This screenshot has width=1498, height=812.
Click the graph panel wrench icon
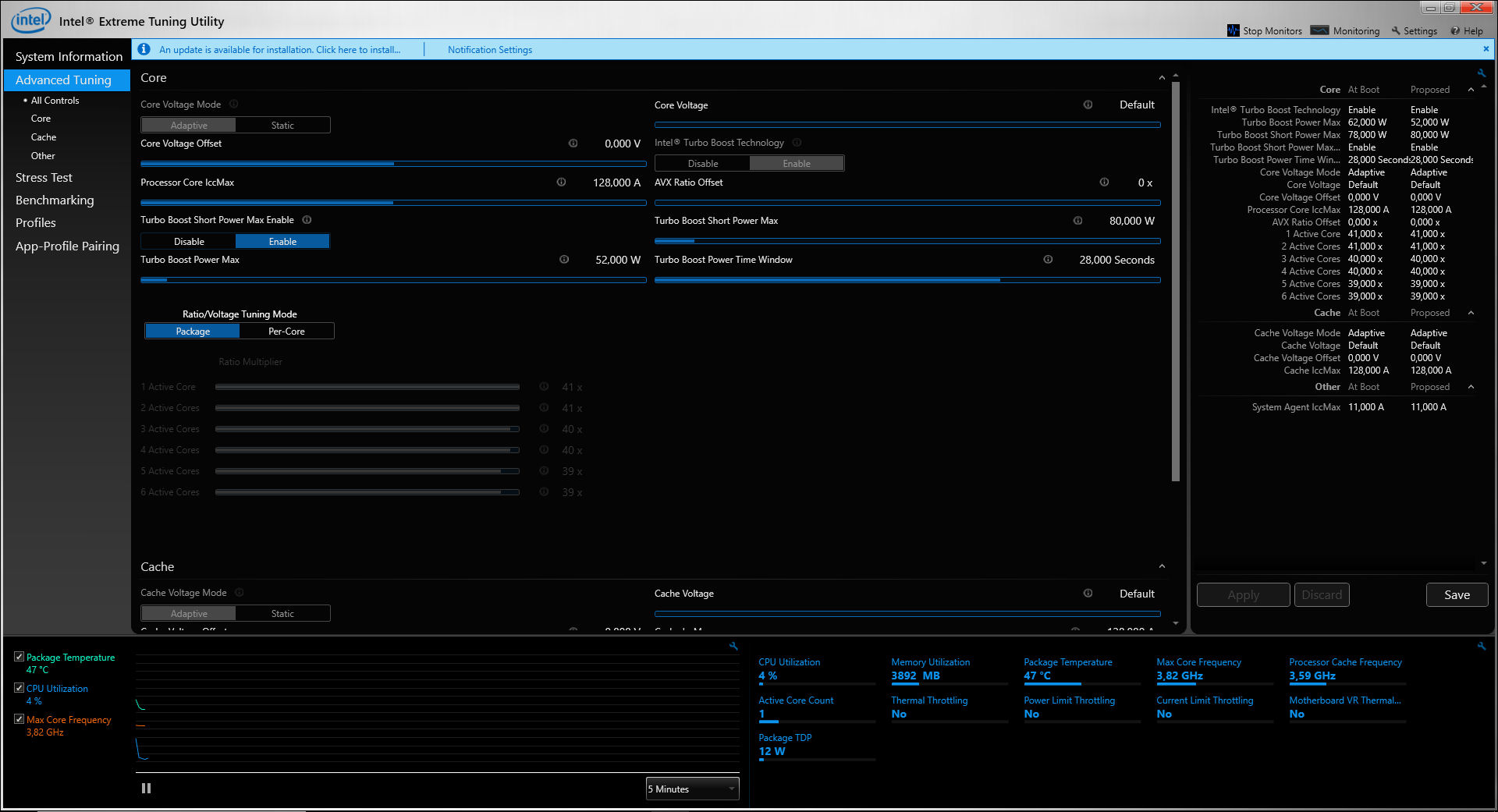733,646
